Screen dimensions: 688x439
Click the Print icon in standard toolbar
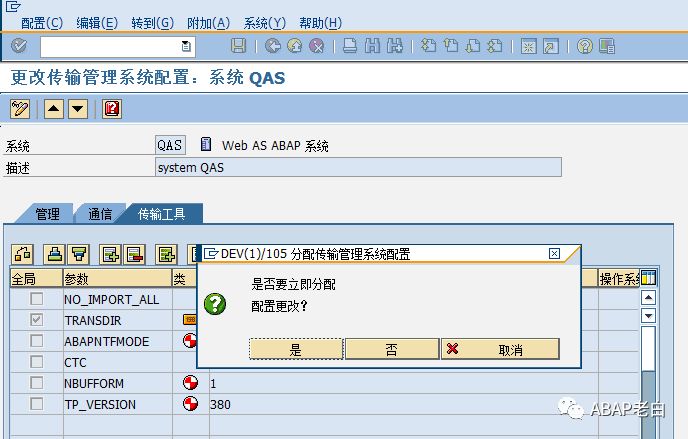[x=350, y=46]
